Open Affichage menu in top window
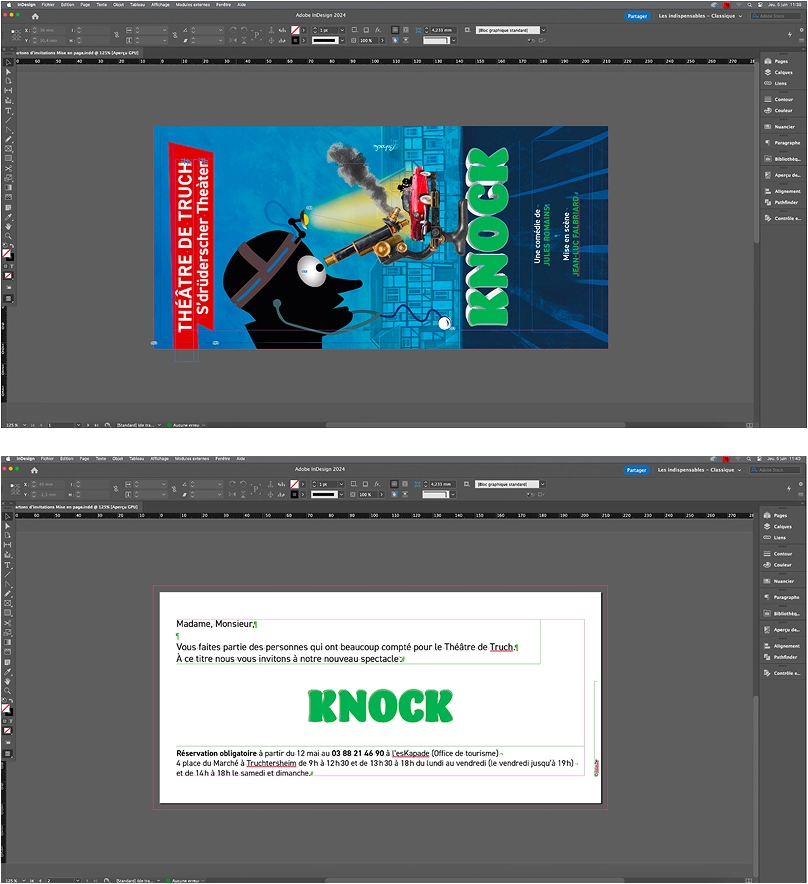The image size is (808, 884). click(x=160, y=5)
